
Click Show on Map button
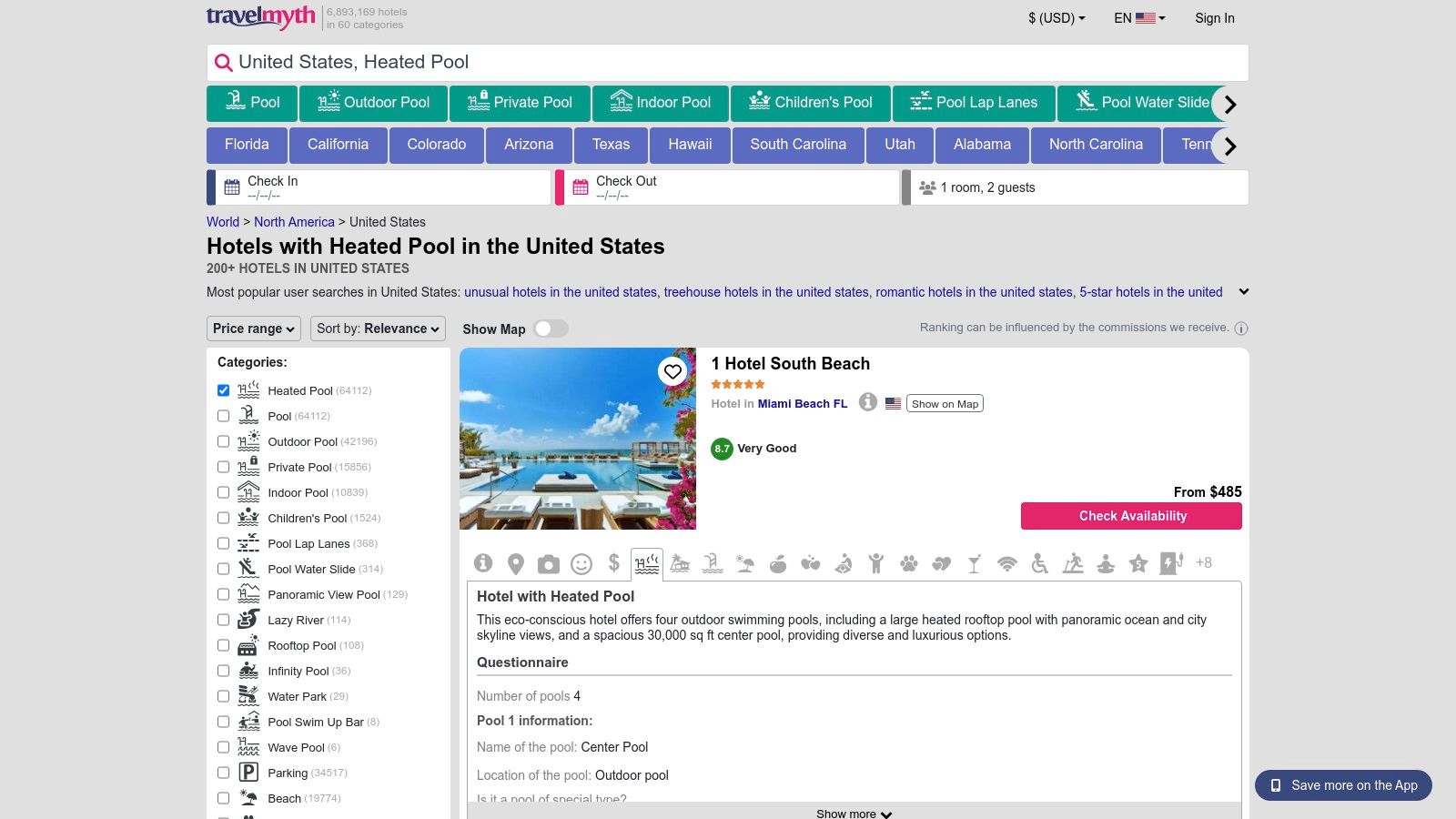pos(945,404)
